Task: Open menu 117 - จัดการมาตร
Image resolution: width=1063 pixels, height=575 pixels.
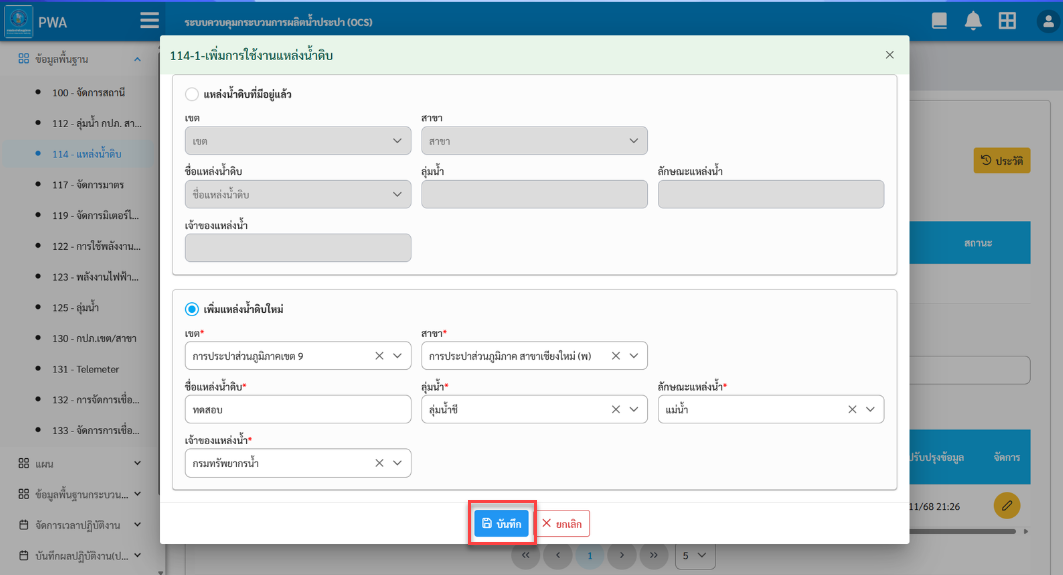Action: click(x=88, y=184)
